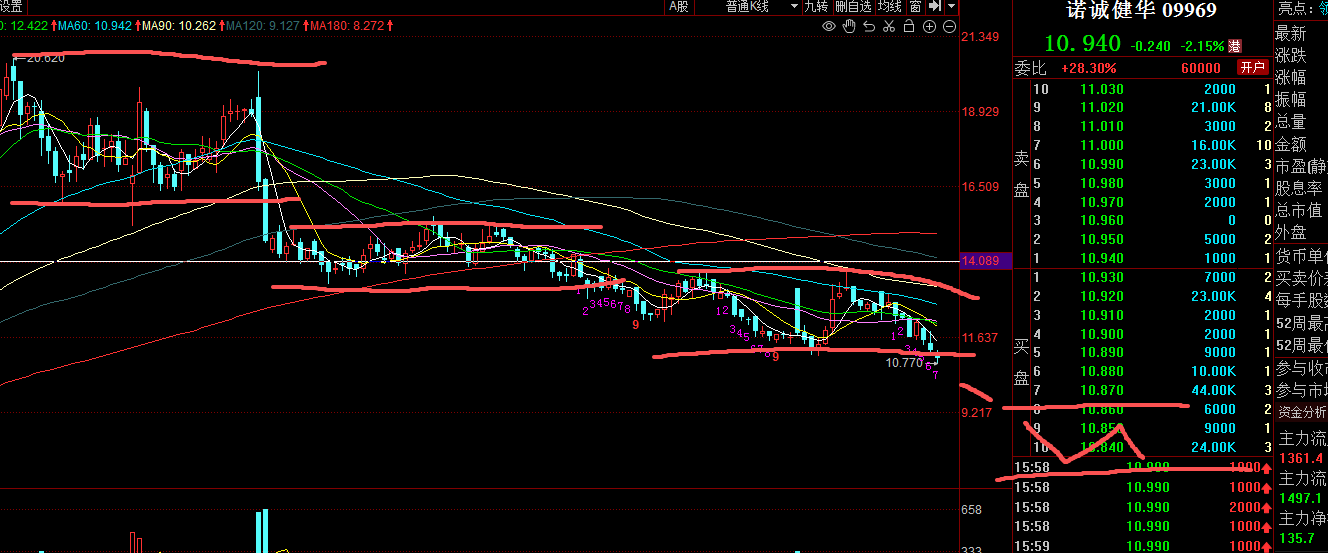
Task: Click the latest price 10.940
Action: 1082,44
